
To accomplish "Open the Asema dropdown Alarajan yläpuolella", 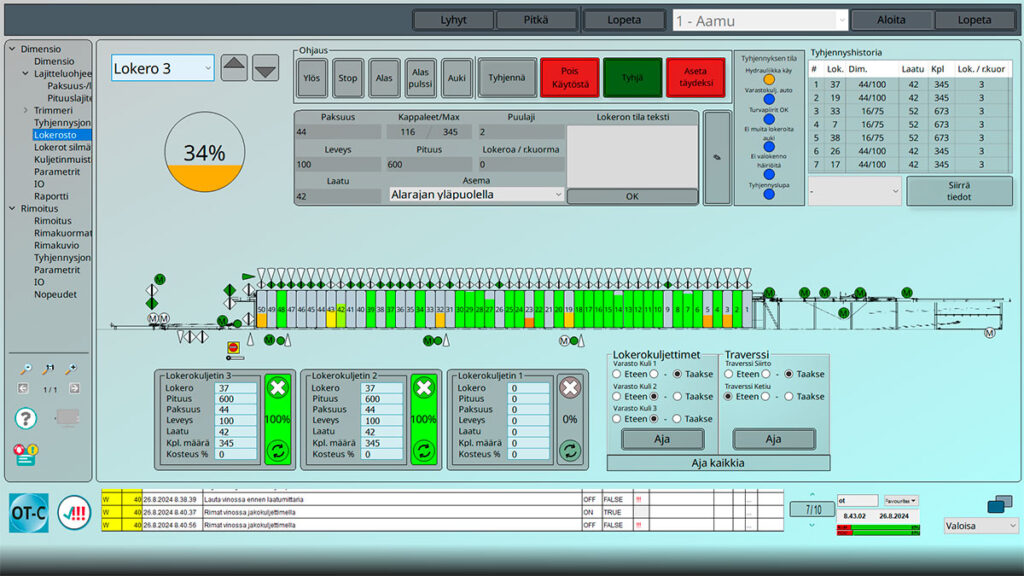I will (x=476, y=196).
